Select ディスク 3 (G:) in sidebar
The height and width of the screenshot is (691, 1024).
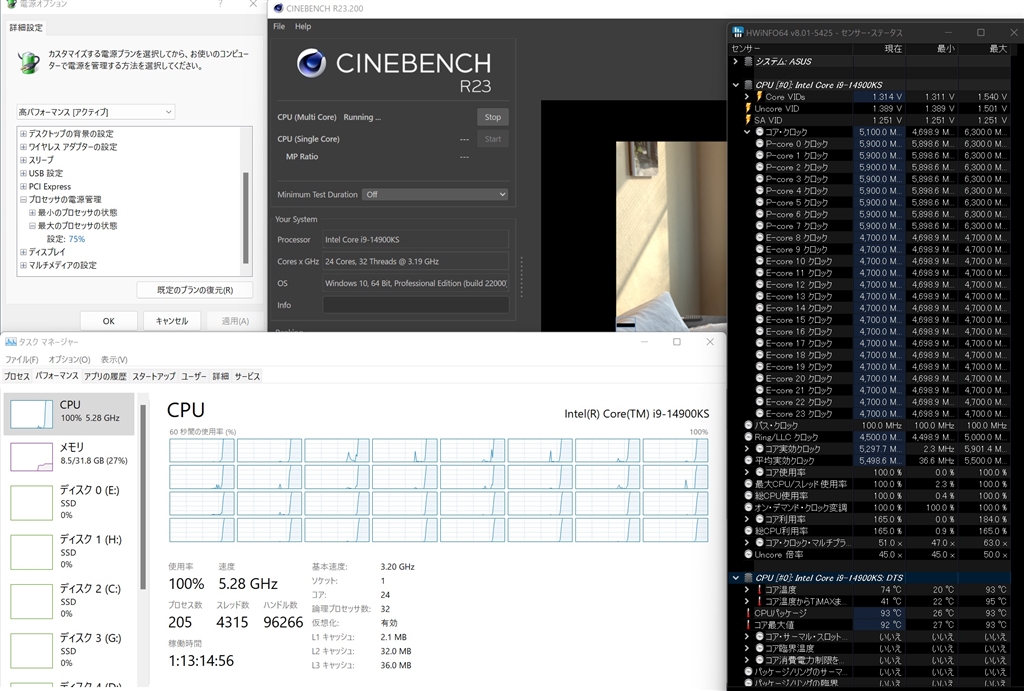pyautogui.click(x=69, y=650)
